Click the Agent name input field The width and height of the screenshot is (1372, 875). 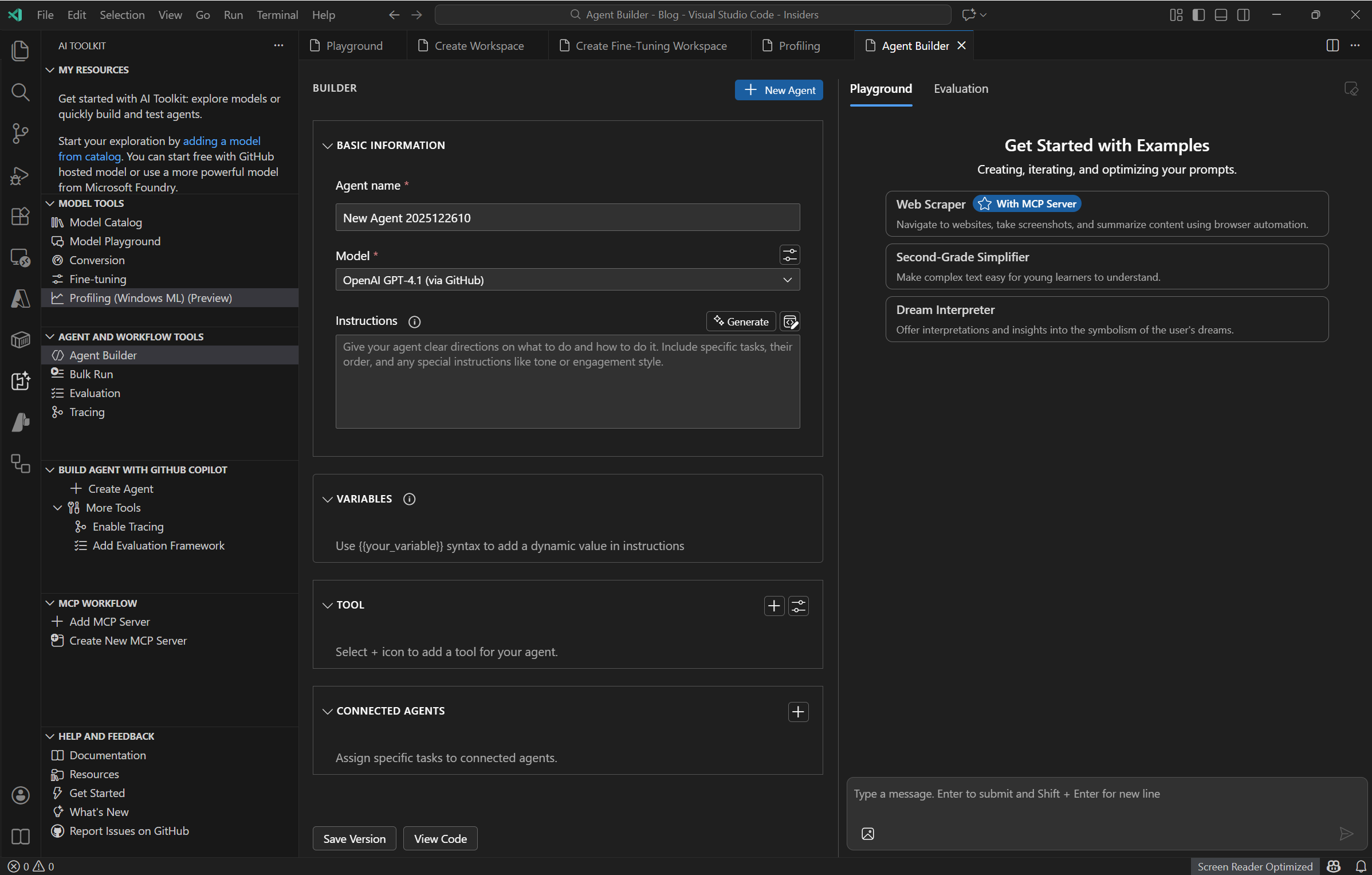pyautogui.click(x=567, y=218)
